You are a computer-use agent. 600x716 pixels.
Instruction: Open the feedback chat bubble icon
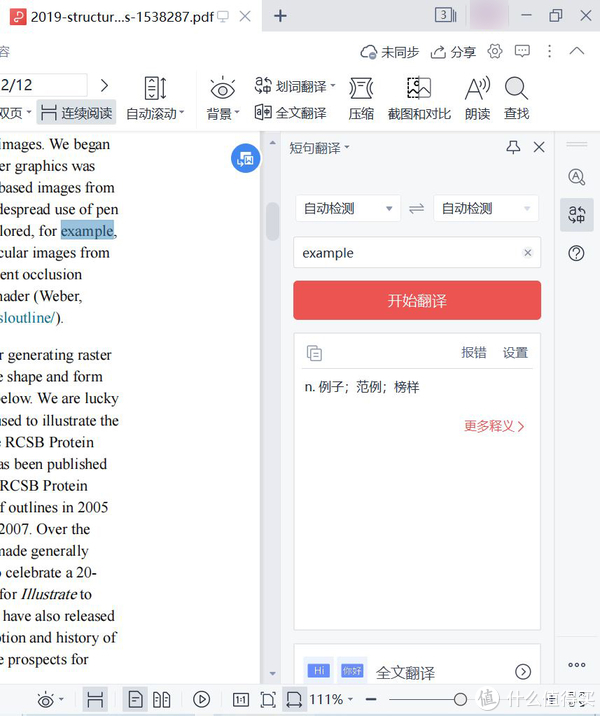(522, 51)
